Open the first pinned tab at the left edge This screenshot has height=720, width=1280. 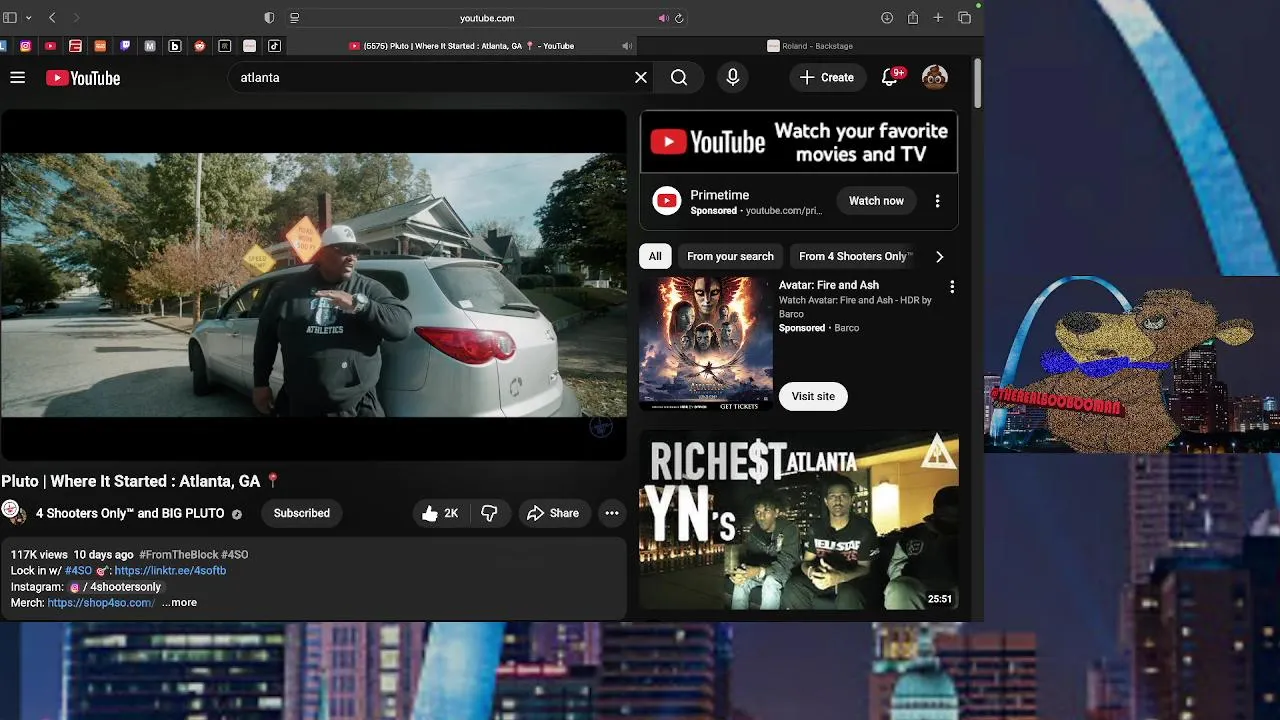(x=4, y=45)
